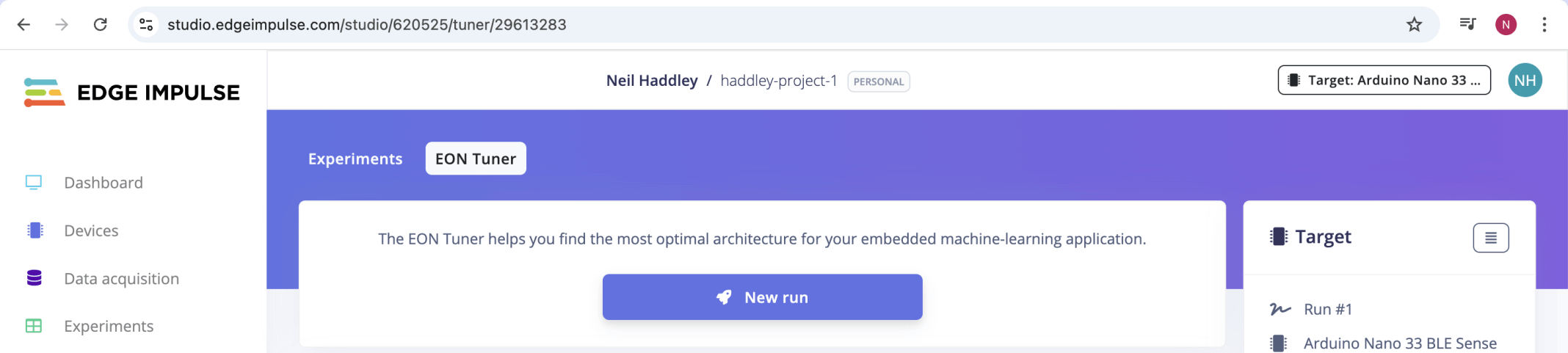Start a New run

click(x=762, y=297)
